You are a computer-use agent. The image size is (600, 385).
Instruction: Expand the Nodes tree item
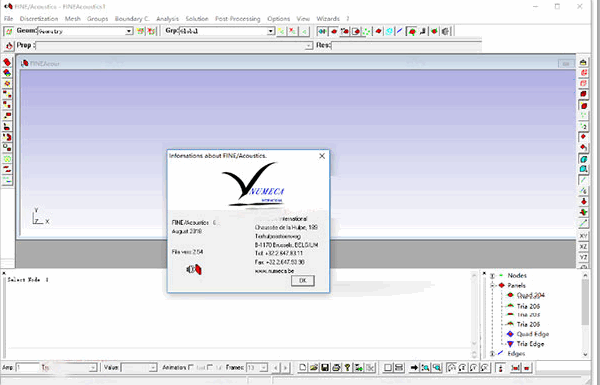492,276
